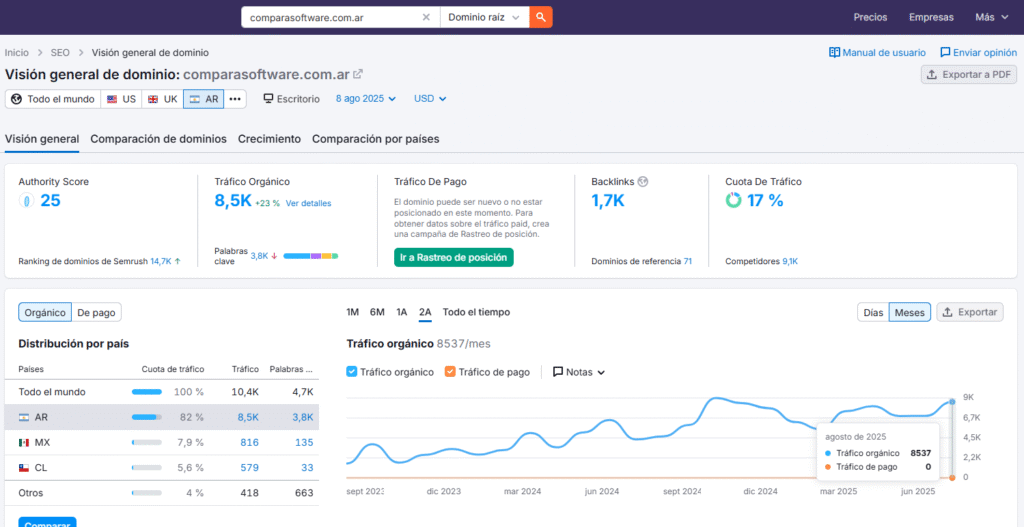This screenshot has width=1024, height=527.
Task: Switch to Comparación por países tab
Action: [x=376, y=139]
